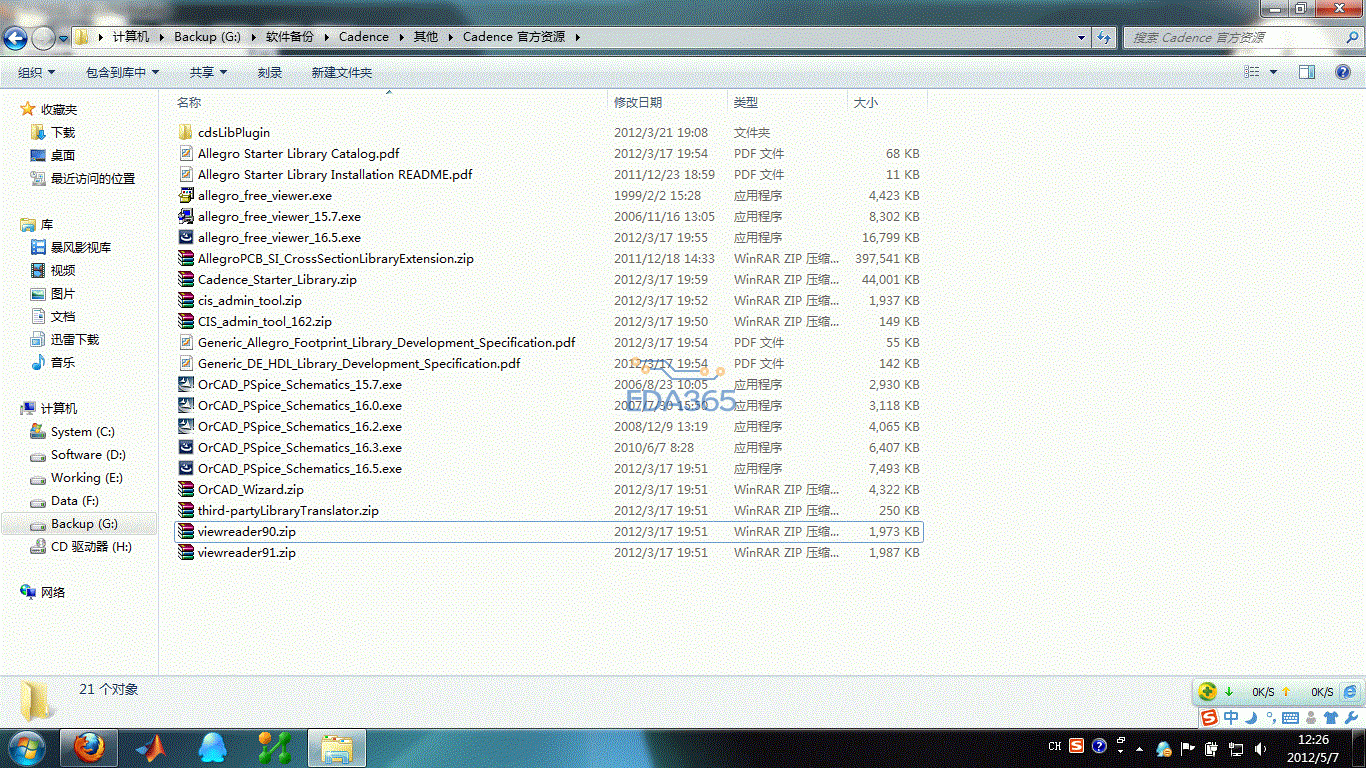Open the recent pages dropdown arrow
The width and height of the screenshot is (1366, 768).
(63, 38)
